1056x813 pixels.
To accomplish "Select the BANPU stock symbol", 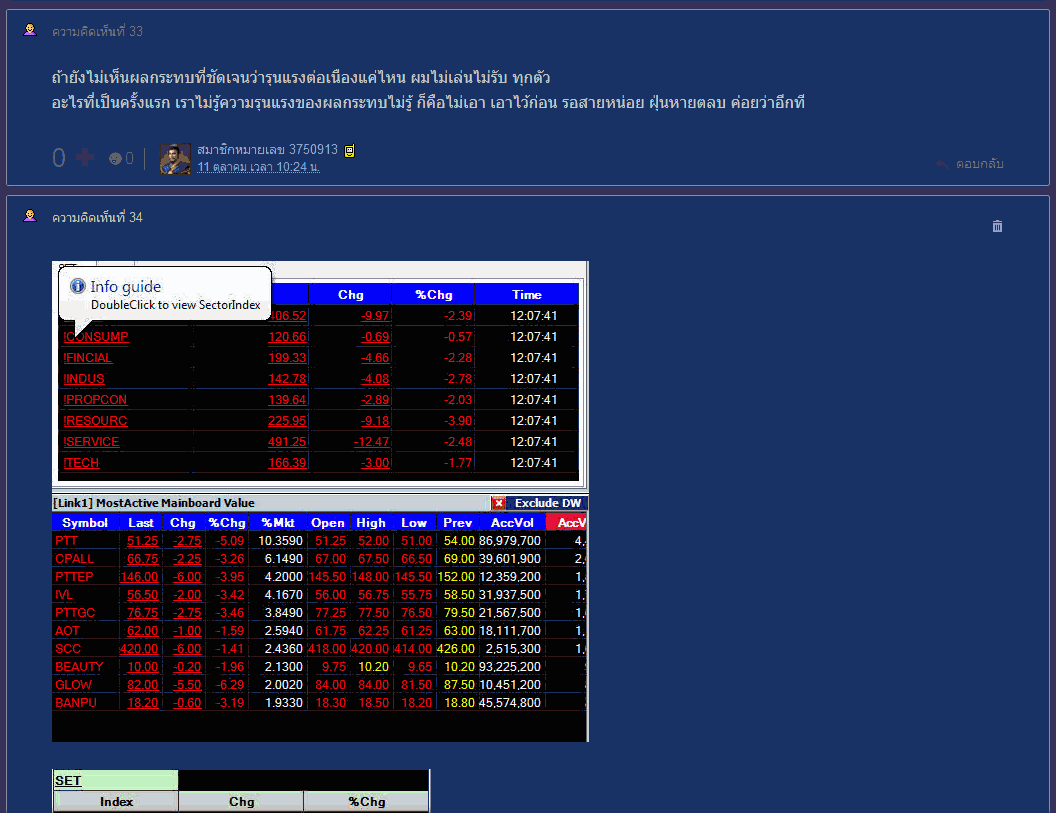I will [76, 703].
